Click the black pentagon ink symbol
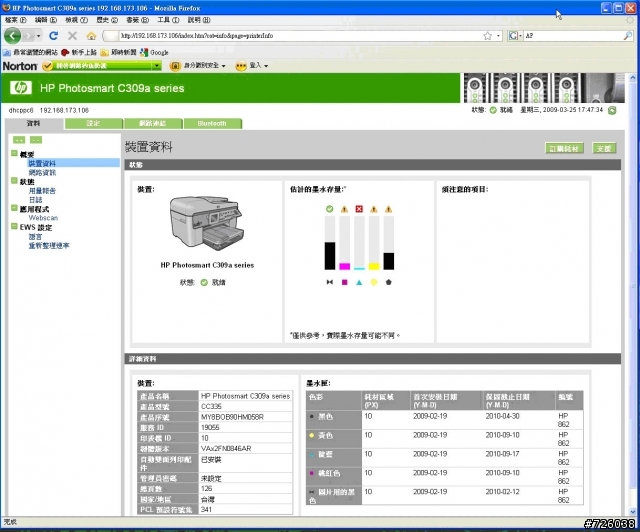The height and width of the screenshot is (532, 640). 389,282
